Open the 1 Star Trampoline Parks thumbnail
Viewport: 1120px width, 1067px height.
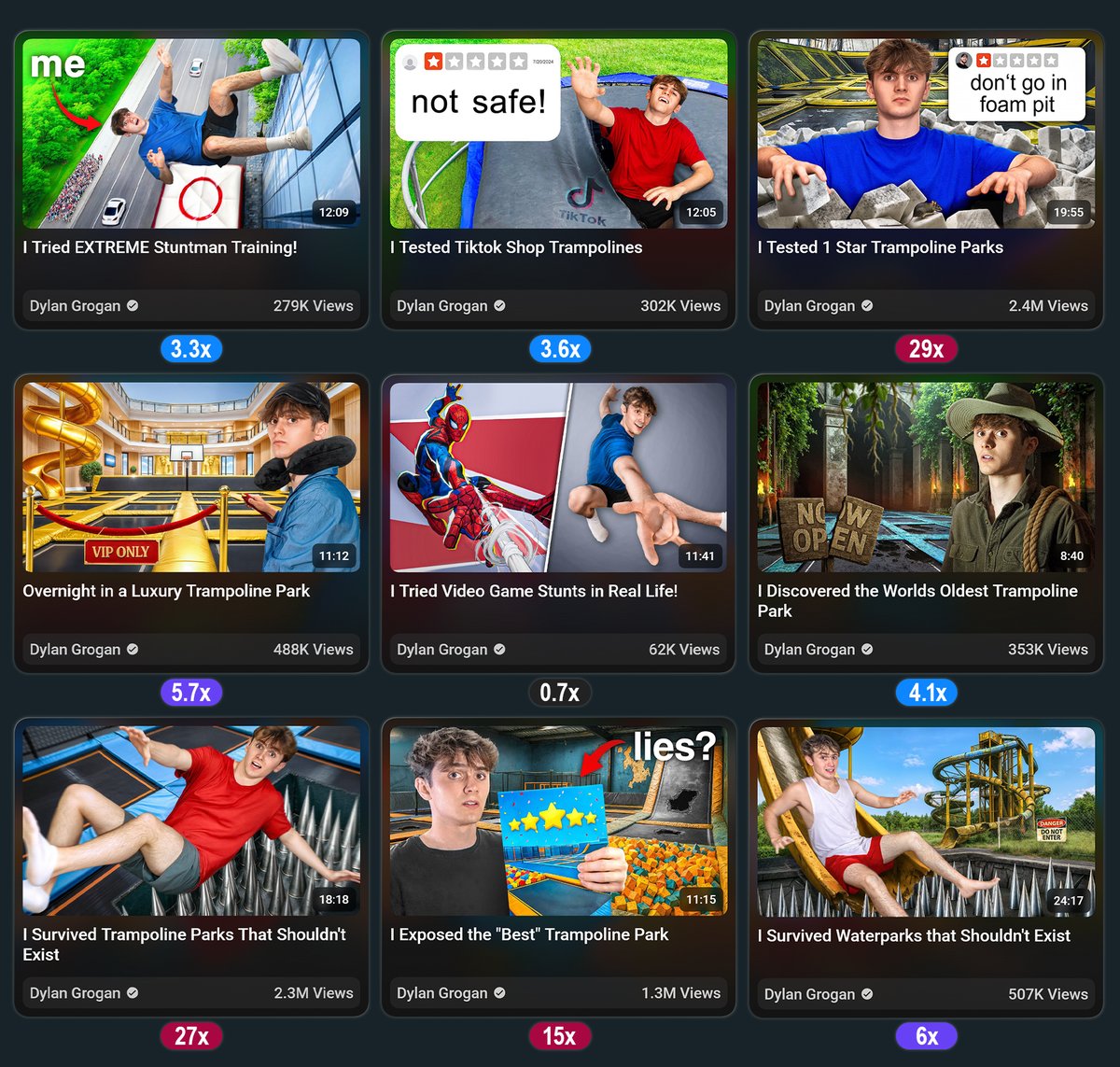click(x=926, y=133)
